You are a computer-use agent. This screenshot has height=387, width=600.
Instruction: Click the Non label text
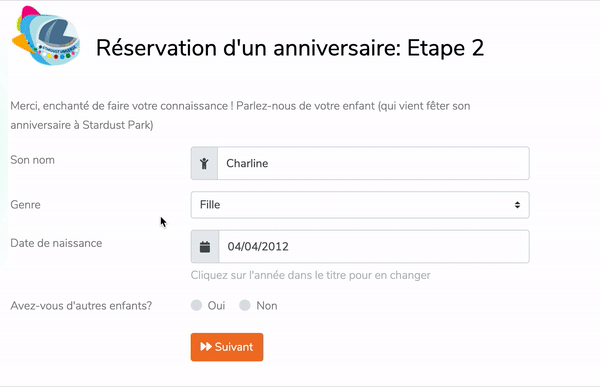coord(267,306)
